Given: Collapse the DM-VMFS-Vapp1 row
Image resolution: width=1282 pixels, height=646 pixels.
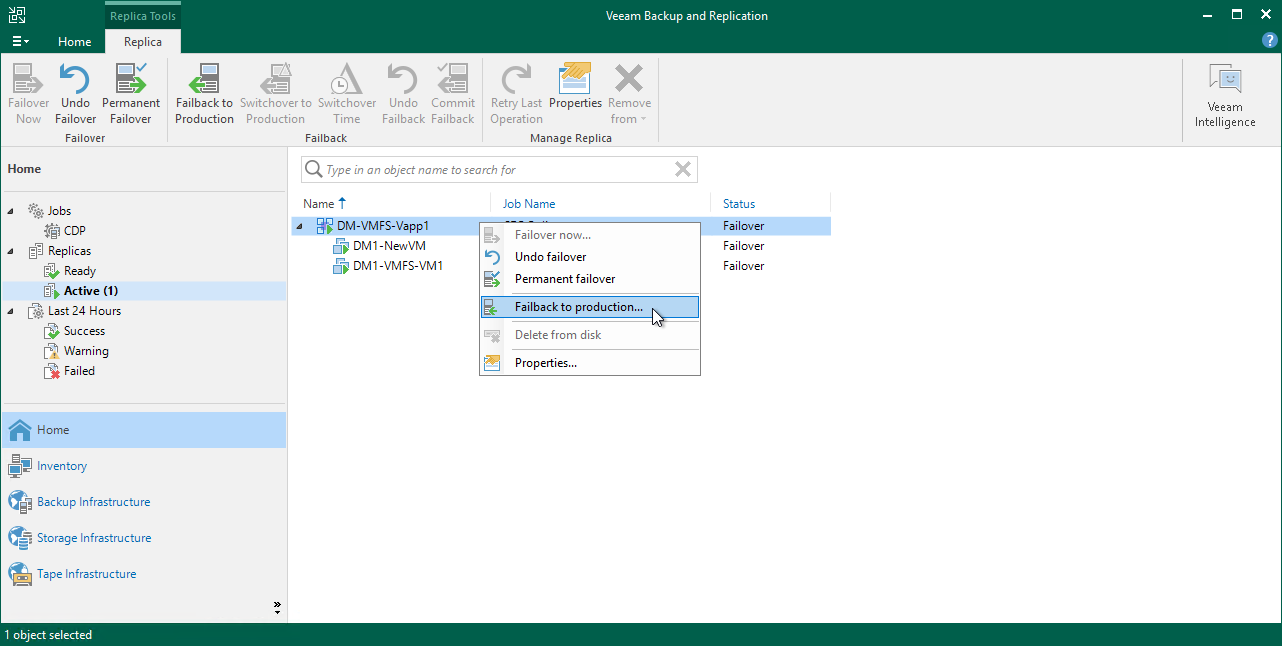Looking at the screenshot, I should [299, 226].
